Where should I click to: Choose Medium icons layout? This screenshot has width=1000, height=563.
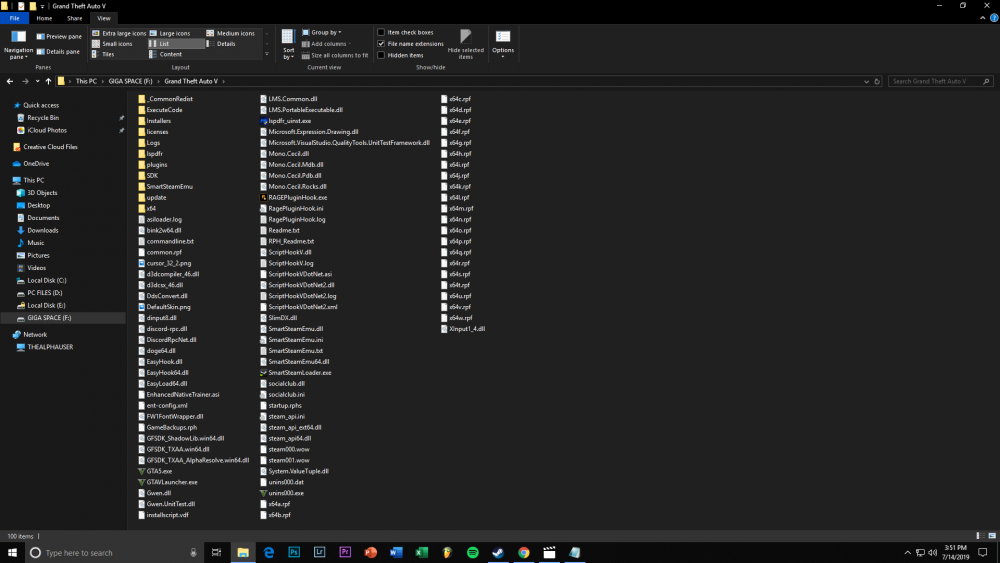[230, 33]
